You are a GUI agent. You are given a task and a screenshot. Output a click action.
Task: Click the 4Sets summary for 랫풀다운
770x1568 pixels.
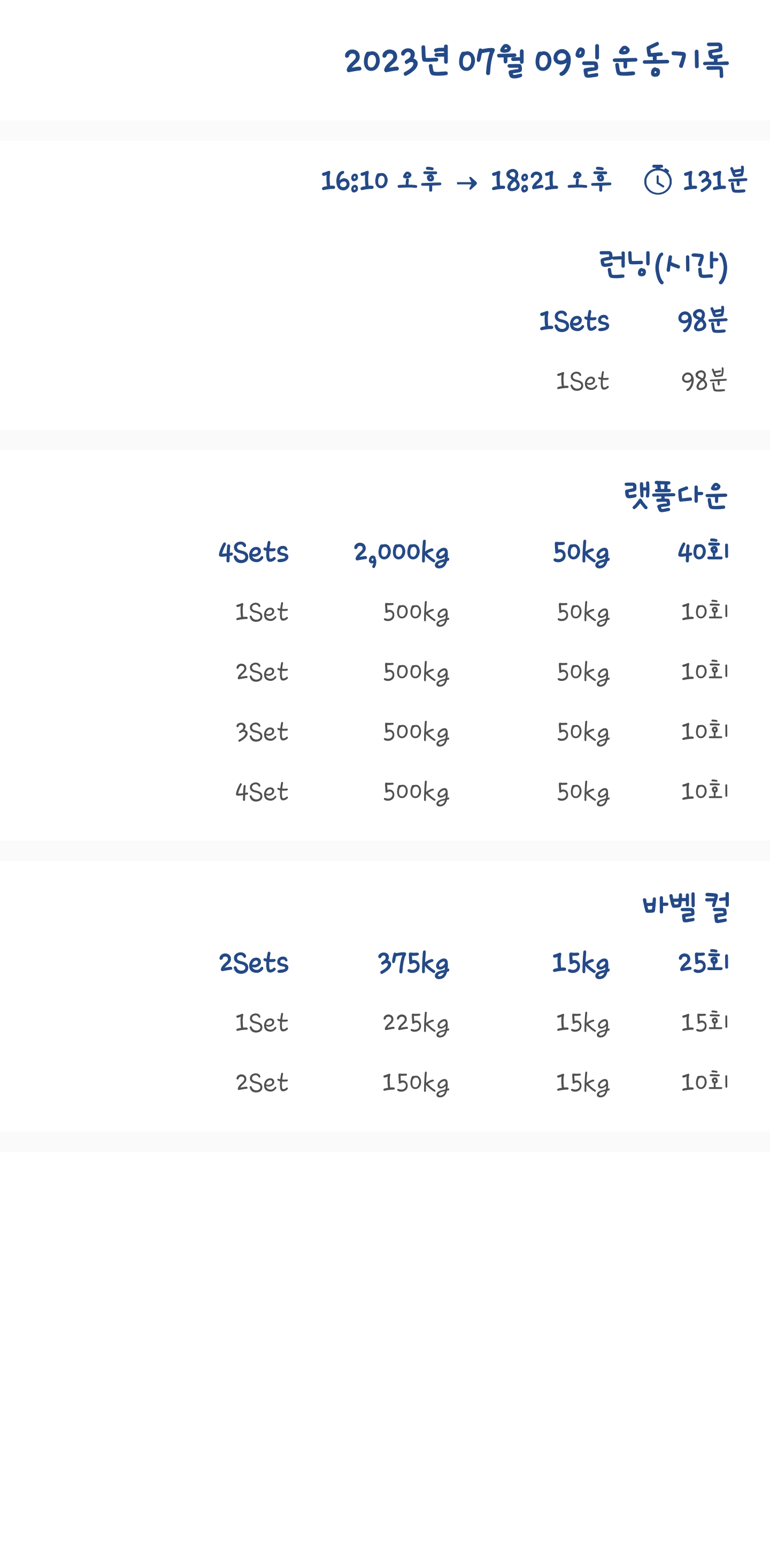pyautogui.click(x=253, y=552)
